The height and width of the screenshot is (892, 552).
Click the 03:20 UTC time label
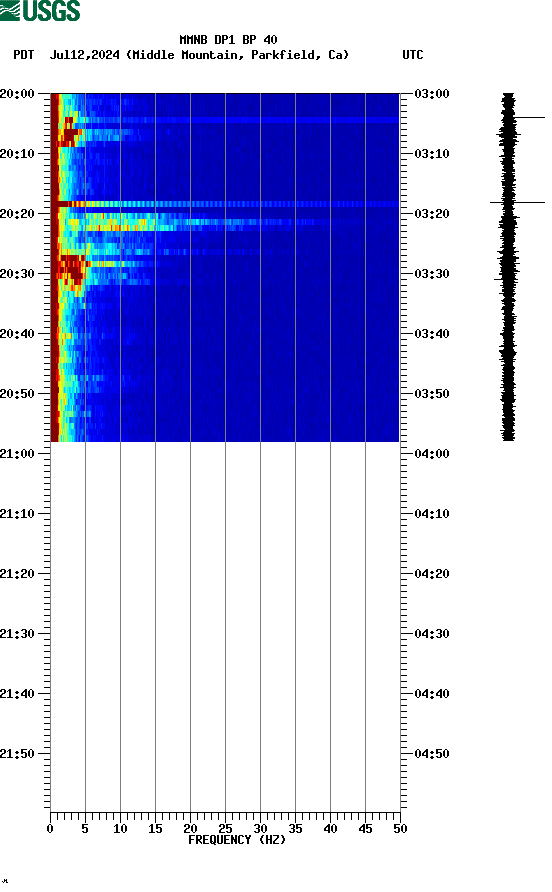pos(432,214)
